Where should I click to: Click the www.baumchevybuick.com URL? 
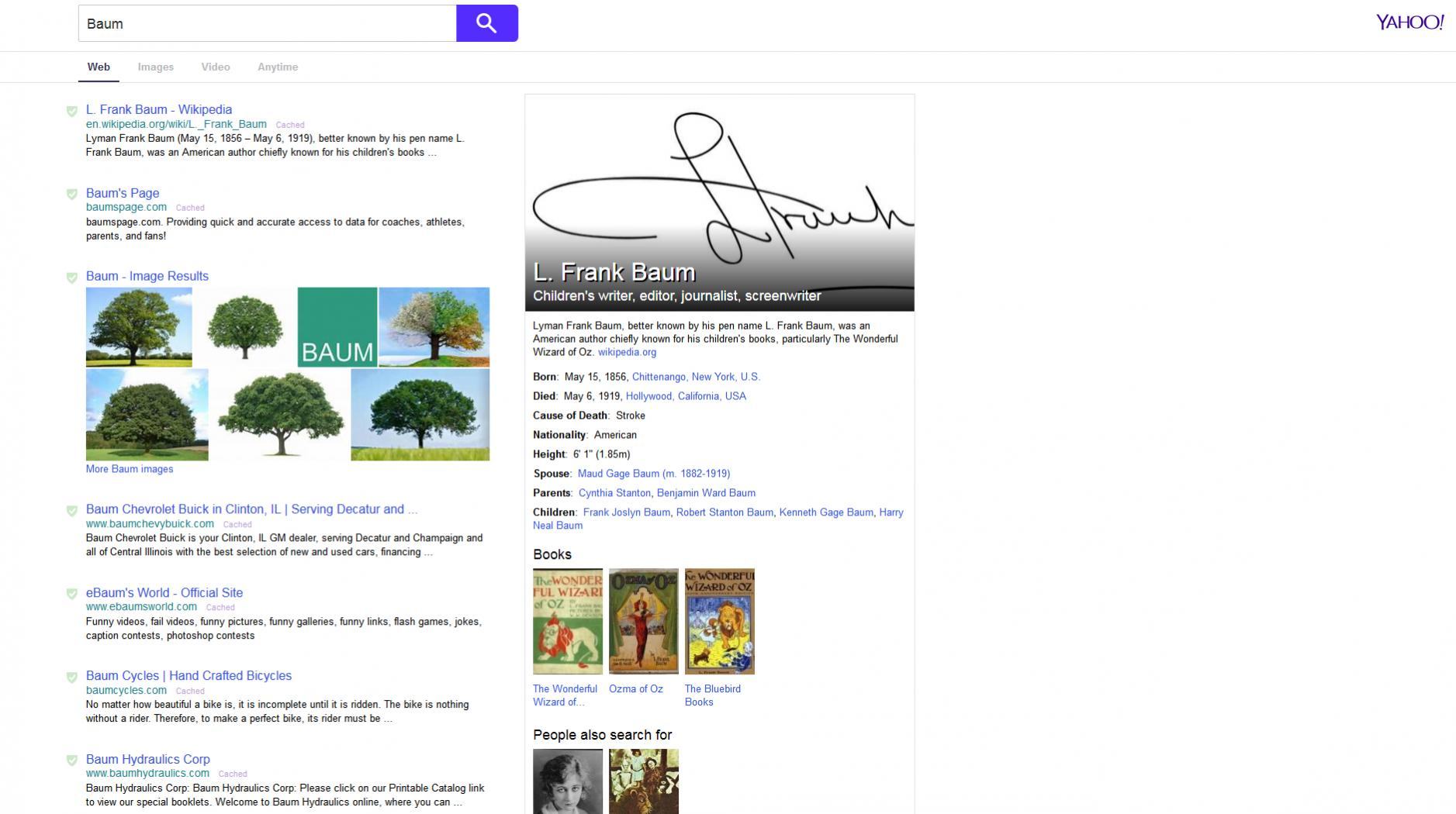[150, 524]
